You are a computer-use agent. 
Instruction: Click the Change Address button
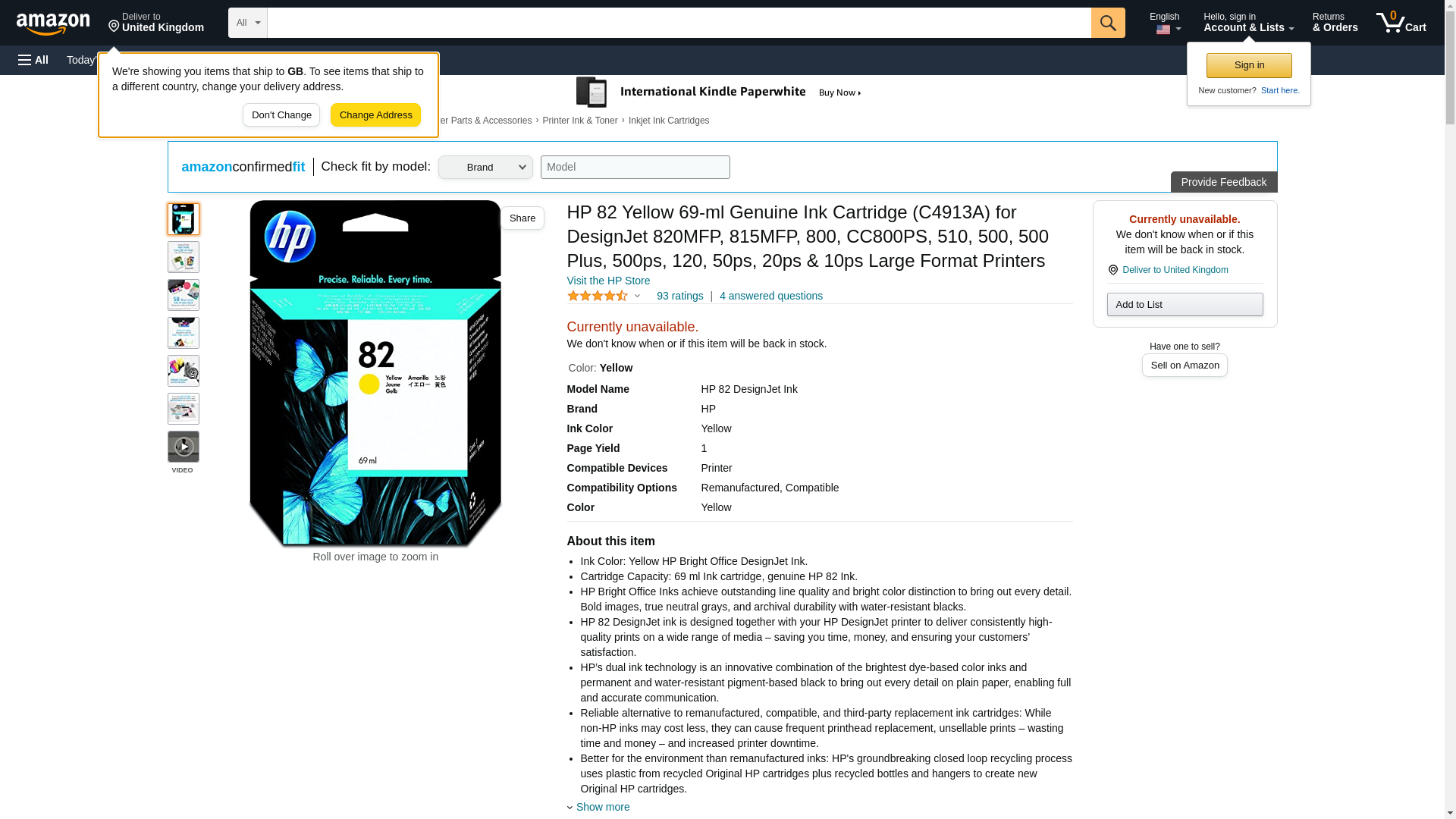(375, 115)
